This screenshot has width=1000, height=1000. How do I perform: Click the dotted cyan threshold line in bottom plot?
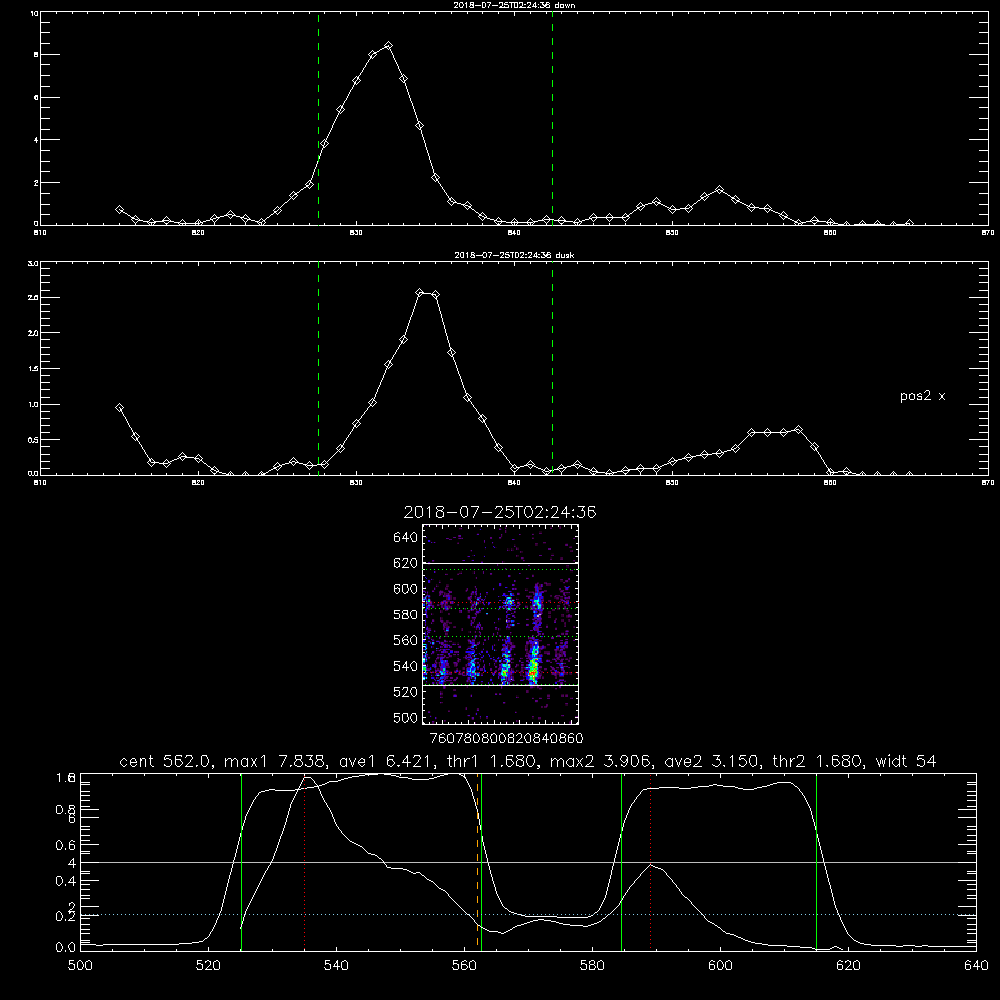[x=528, y=915]
